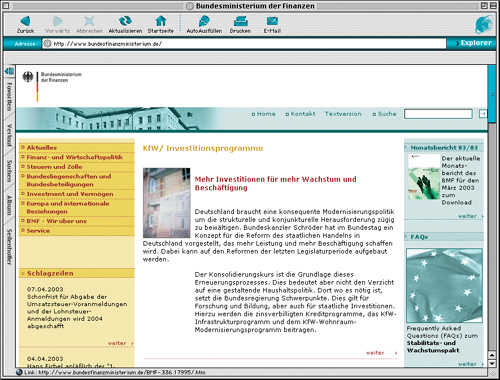Open Investment und Vermögen section
Image resolution: width=500 pixels, height=380 pixels.
[70, 194]
